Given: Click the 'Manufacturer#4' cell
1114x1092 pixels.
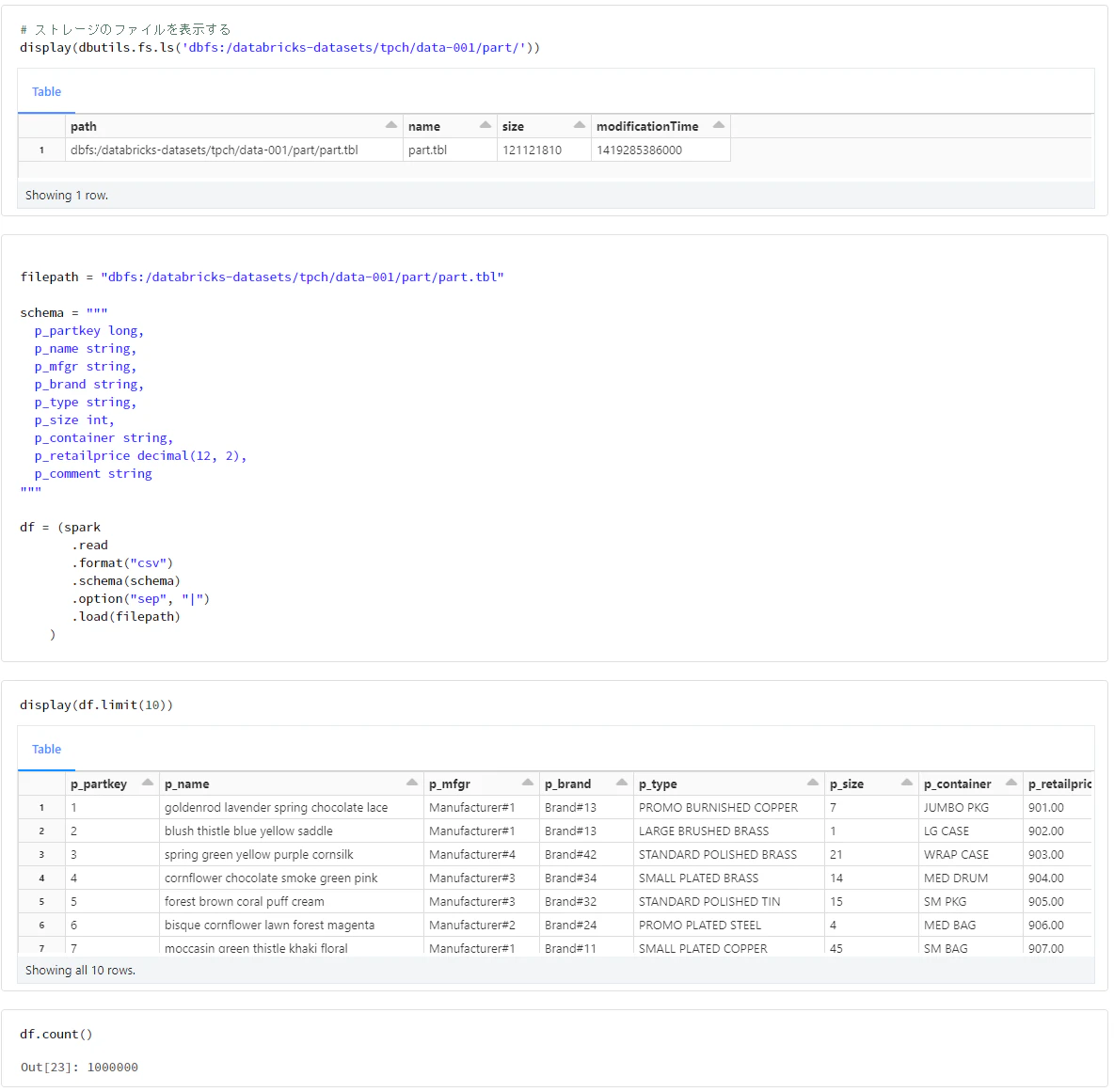Looking at the screenshot, I should (x=482, y=854).
